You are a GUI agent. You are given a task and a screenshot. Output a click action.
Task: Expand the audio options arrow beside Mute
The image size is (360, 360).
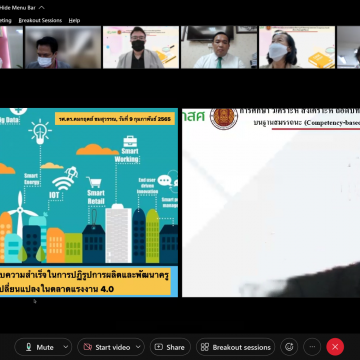coord(66,347)
